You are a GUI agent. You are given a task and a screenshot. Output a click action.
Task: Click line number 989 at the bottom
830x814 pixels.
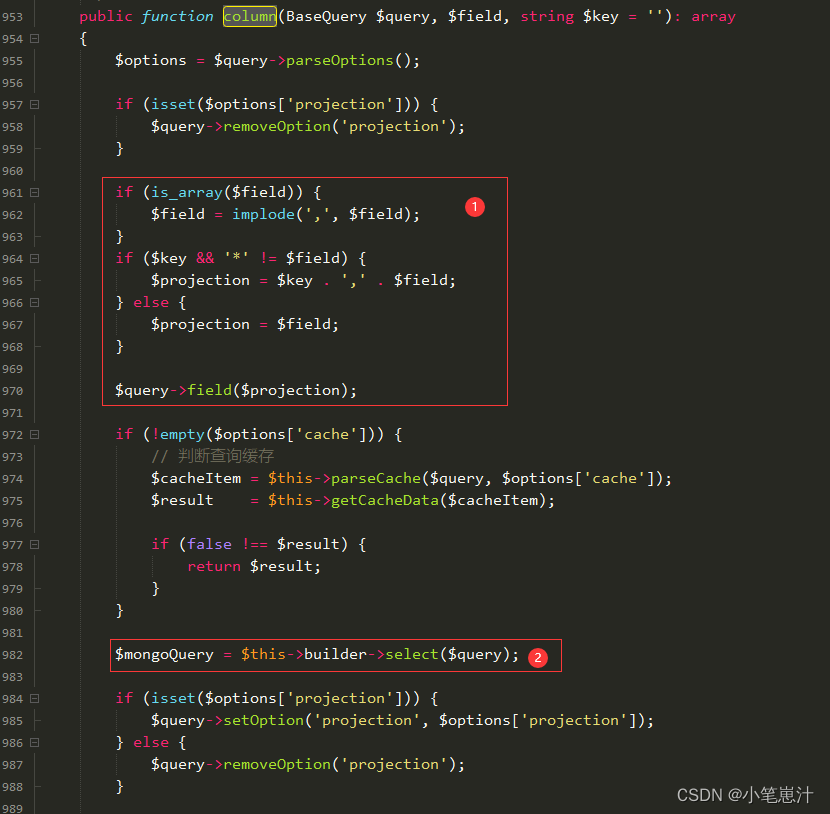click(x=11, y=807)
